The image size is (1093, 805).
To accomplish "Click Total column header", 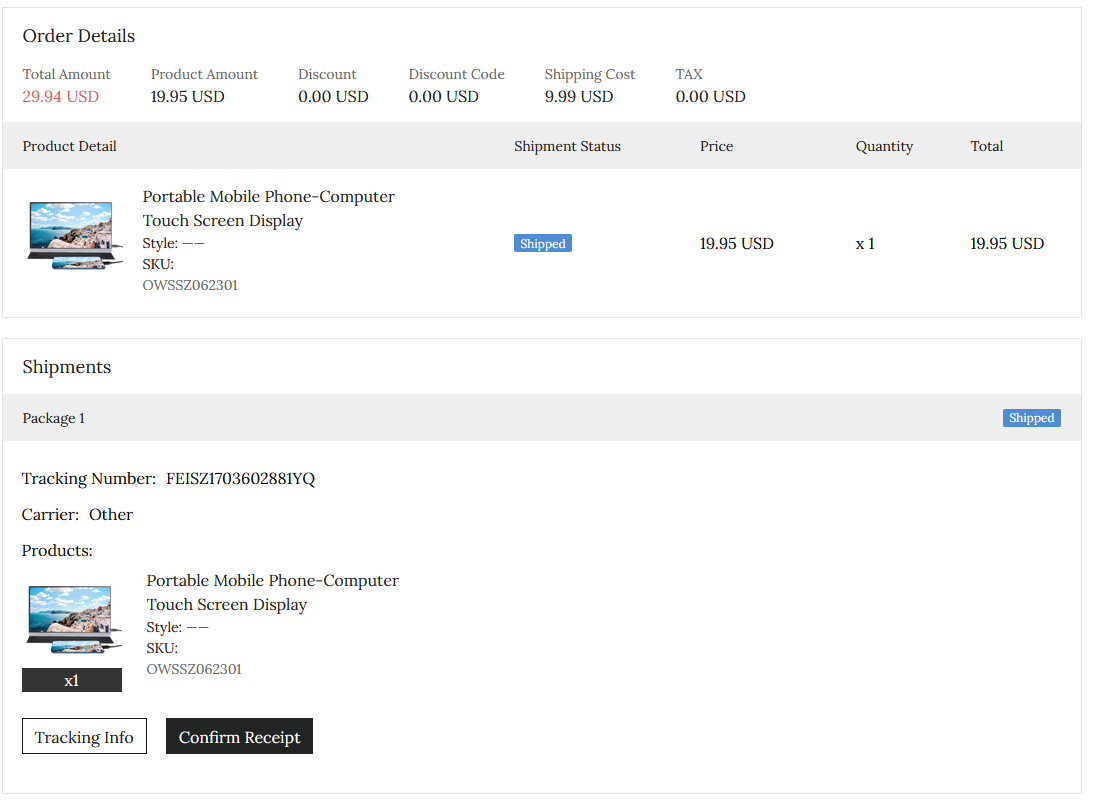I will (x=986, y=146).
